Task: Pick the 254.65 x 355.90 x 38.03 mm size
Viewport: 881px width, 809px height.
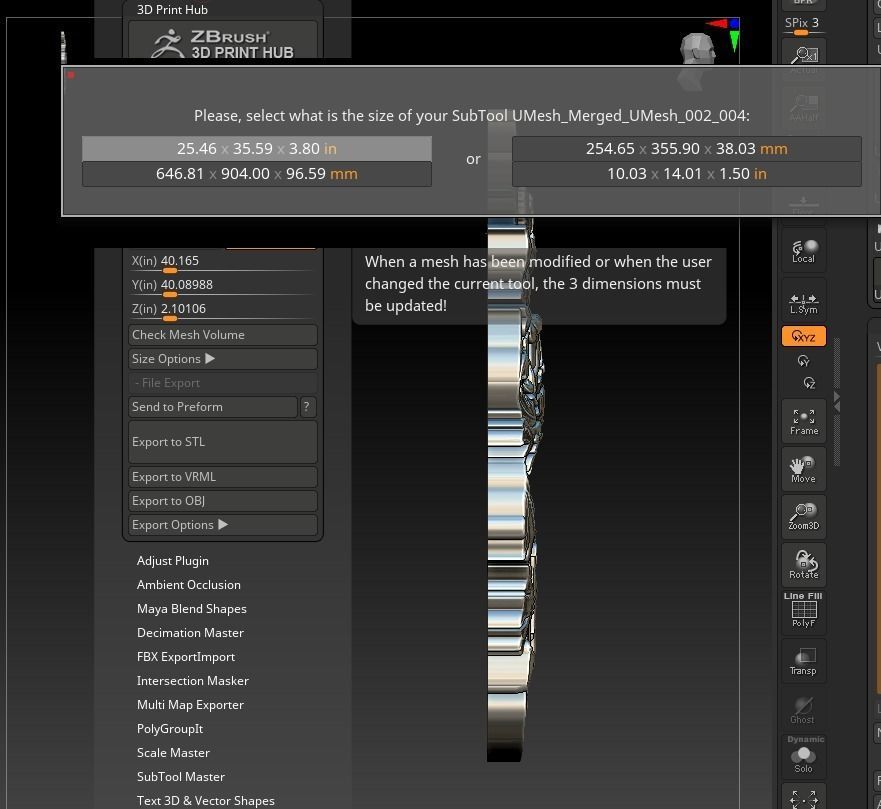Action: [x=687, y=149]
